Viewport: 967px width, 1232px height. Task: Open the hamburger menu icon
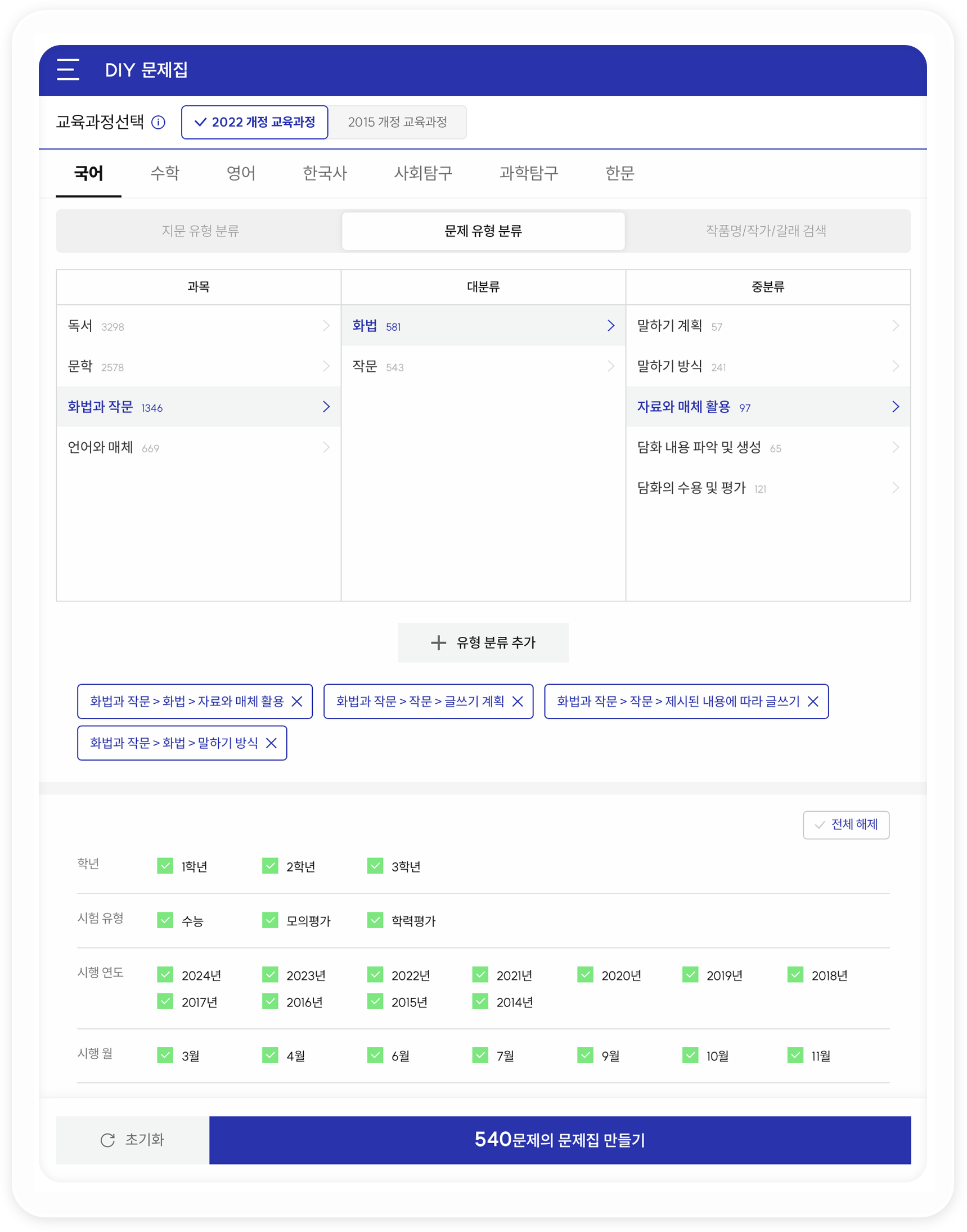click(x=68, y=70)
